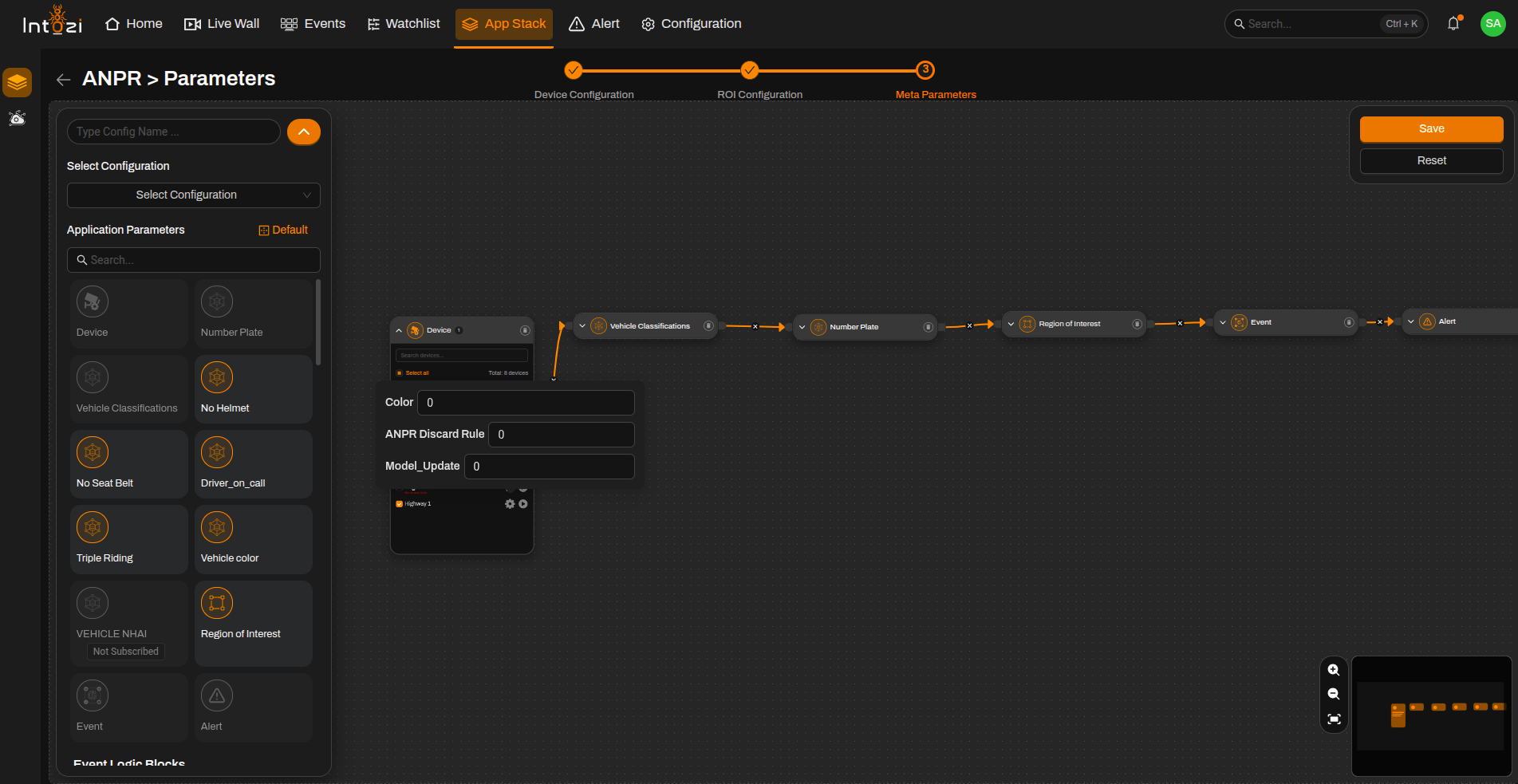This screenshot has height=784, width=1518.
Task: Click the camera icon in left sidebar
Action: coord(18,118)
